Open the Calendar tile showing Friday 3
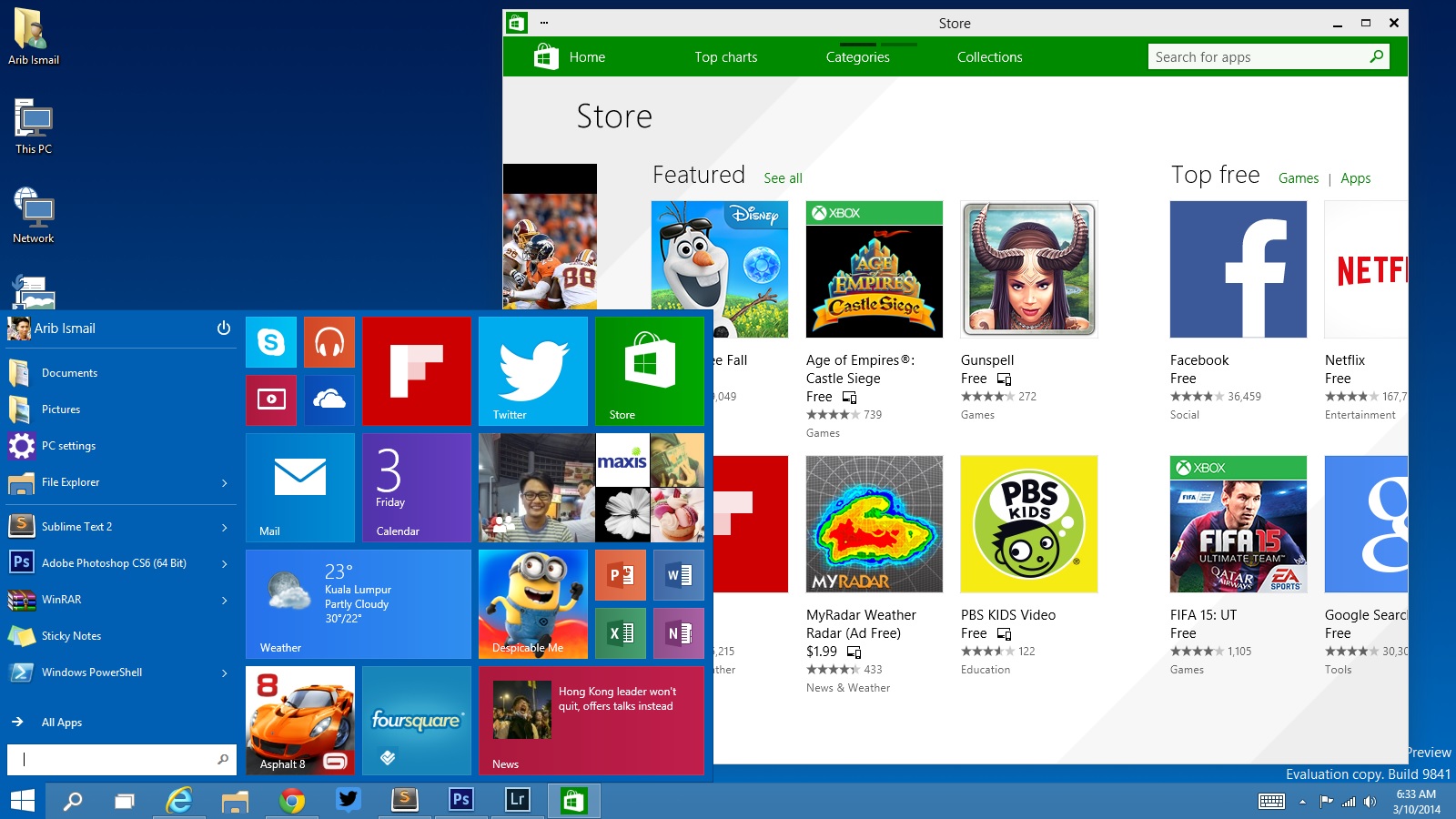Image resolution: width=1456 pixels, height=819 pixels. [417, 488]
